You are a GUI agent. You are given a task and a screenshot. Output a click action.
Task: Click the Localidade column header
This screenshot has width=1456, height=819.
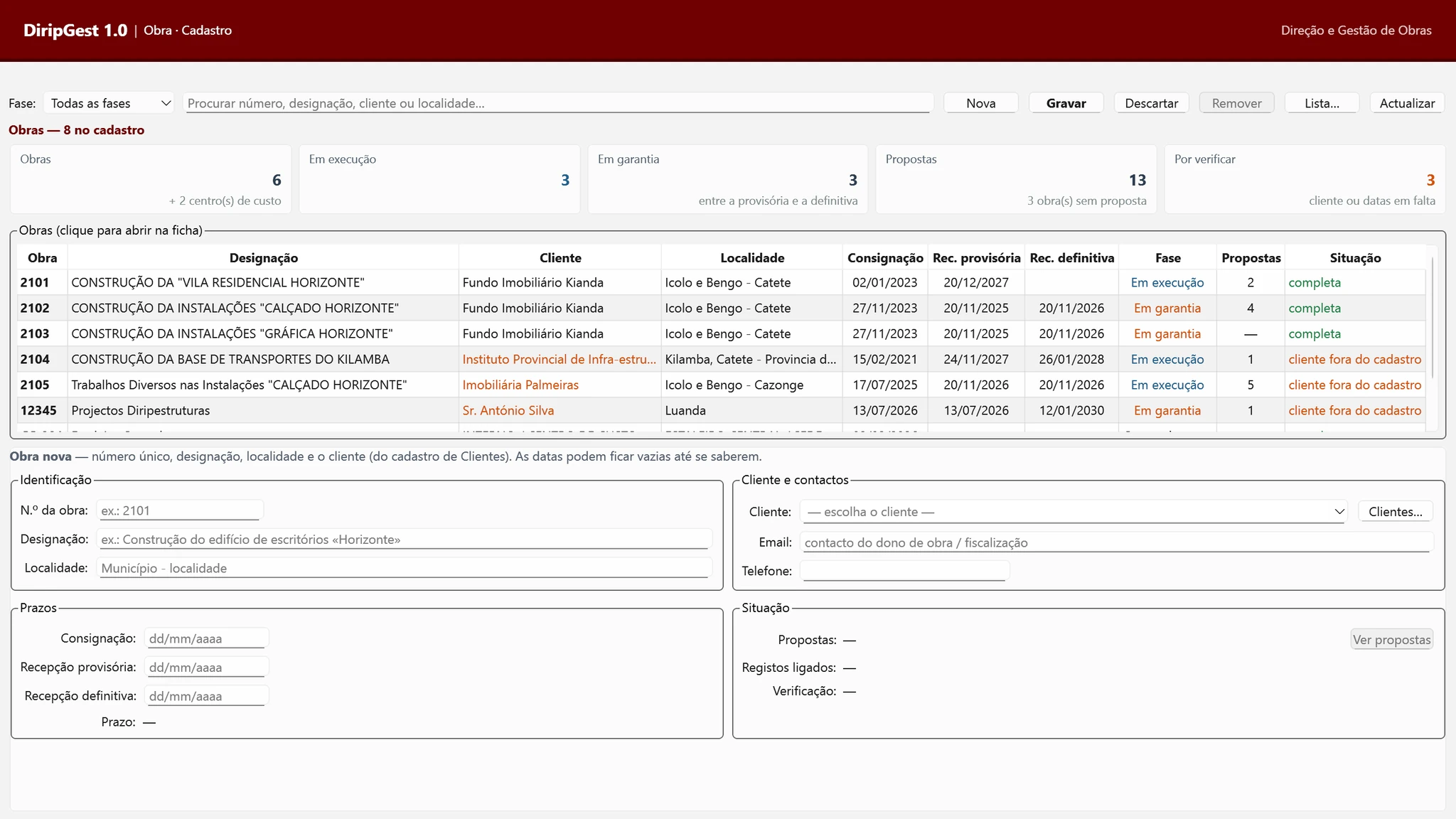pos(752,258)
